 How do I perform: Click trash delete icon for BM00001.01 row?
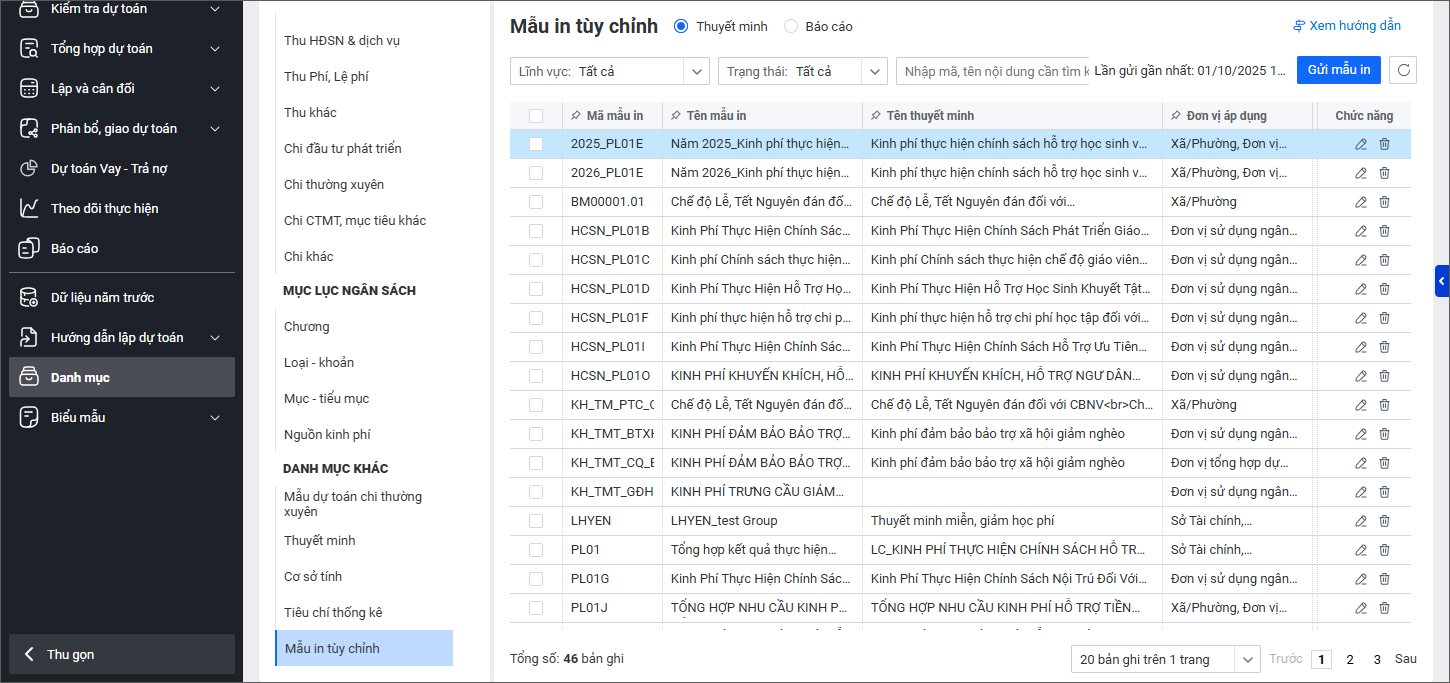point(1384,202)
